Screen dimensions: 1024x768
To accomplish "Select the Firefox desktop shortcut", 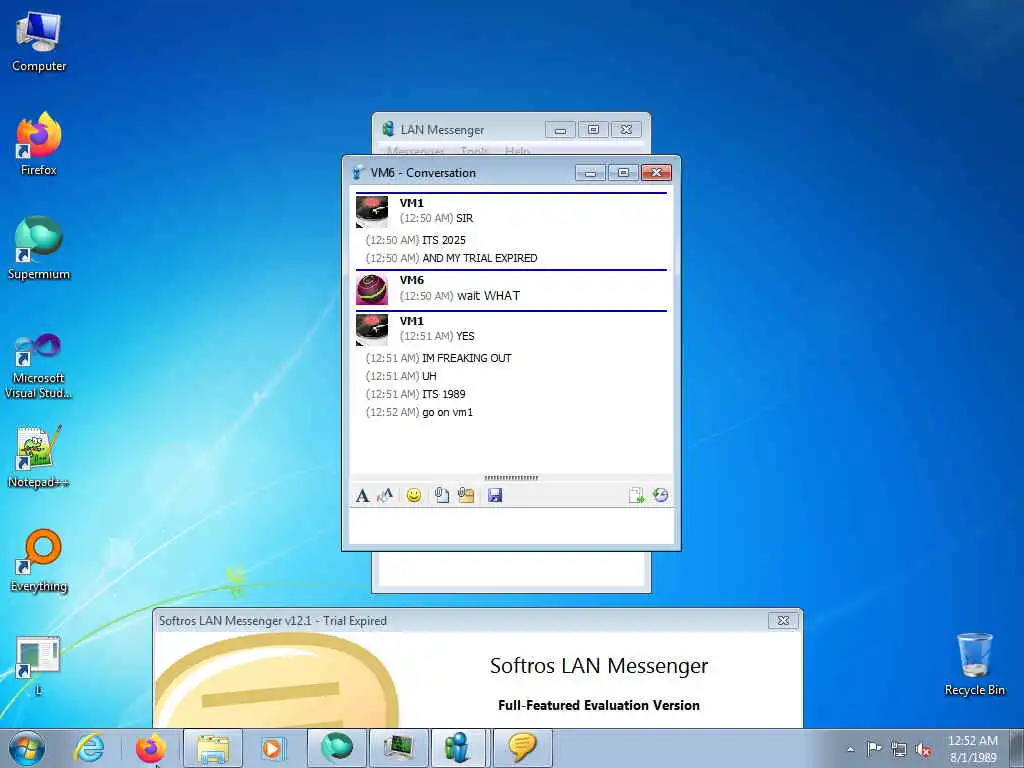I will click(x=39, y=144).
